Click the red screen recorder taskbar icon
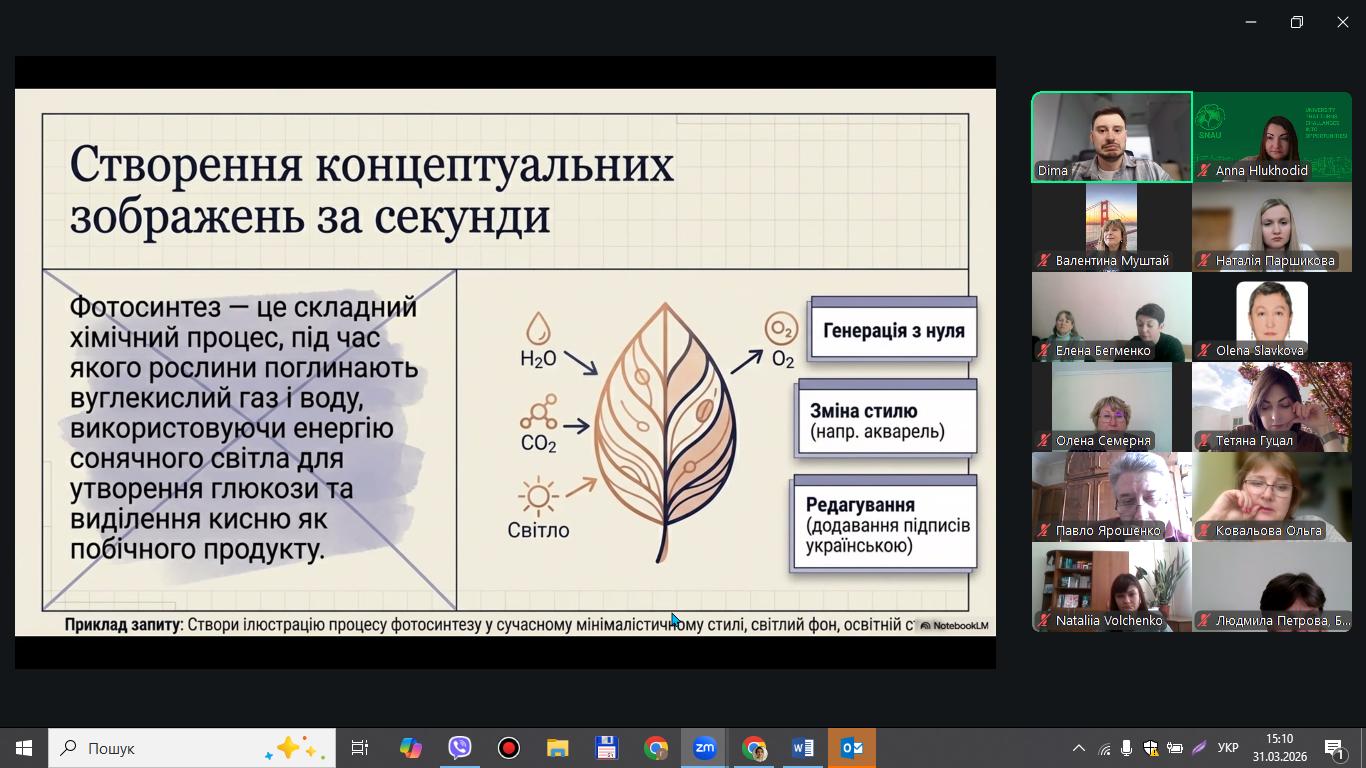The height and width of the screenshot is (768, 1366). 509,748
